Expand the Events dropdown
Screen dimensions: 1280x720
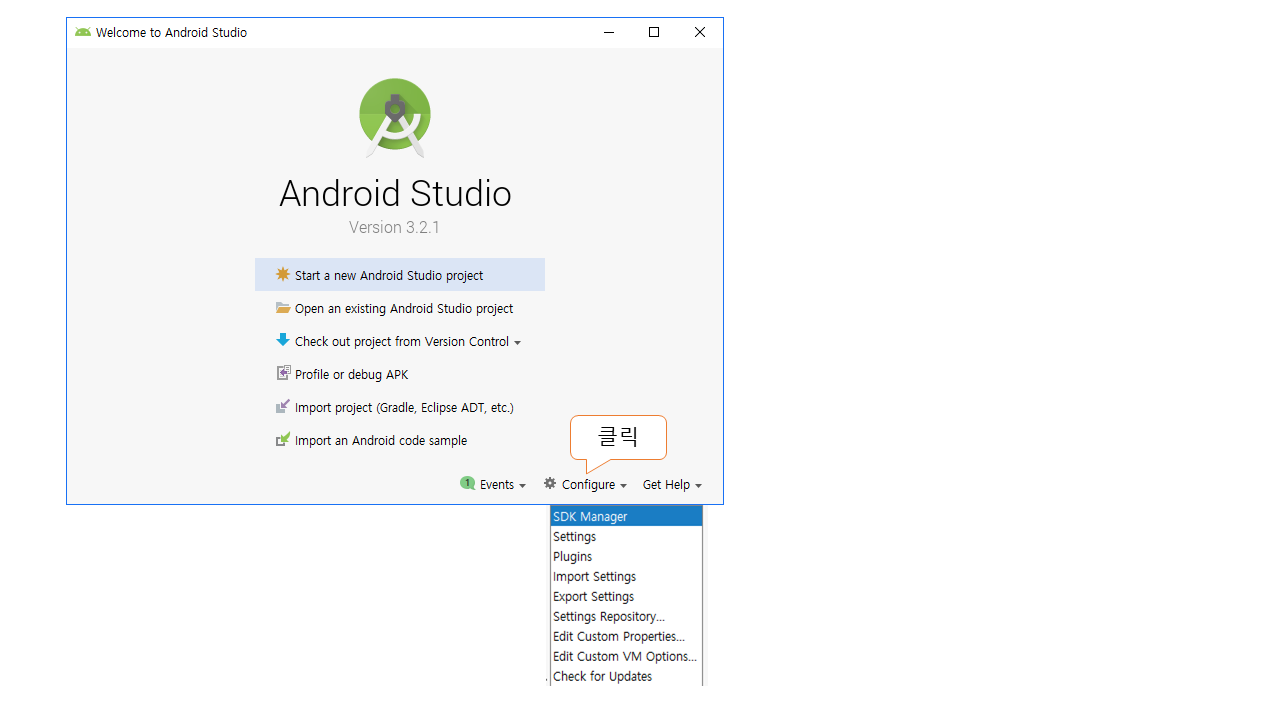(502, 485)
